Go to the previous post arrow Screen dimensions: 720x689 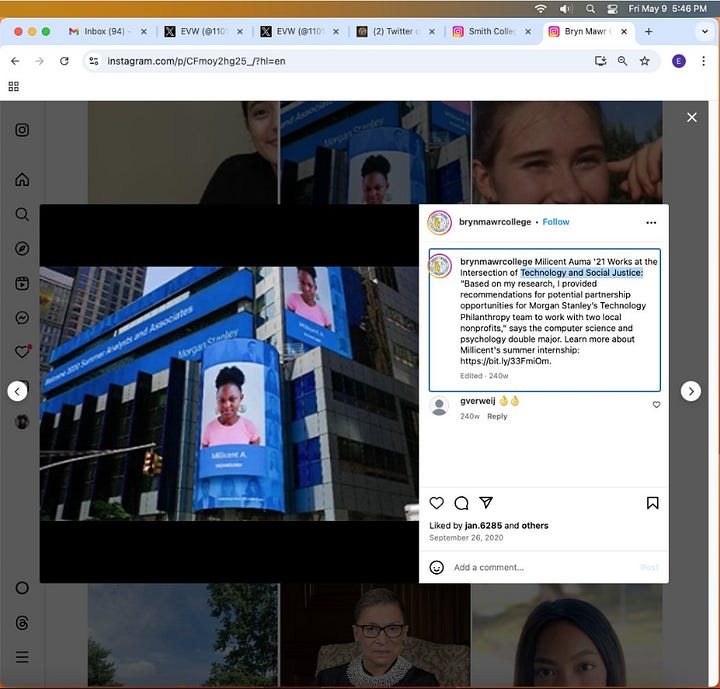pyautogui.click(x=17, y=391)
